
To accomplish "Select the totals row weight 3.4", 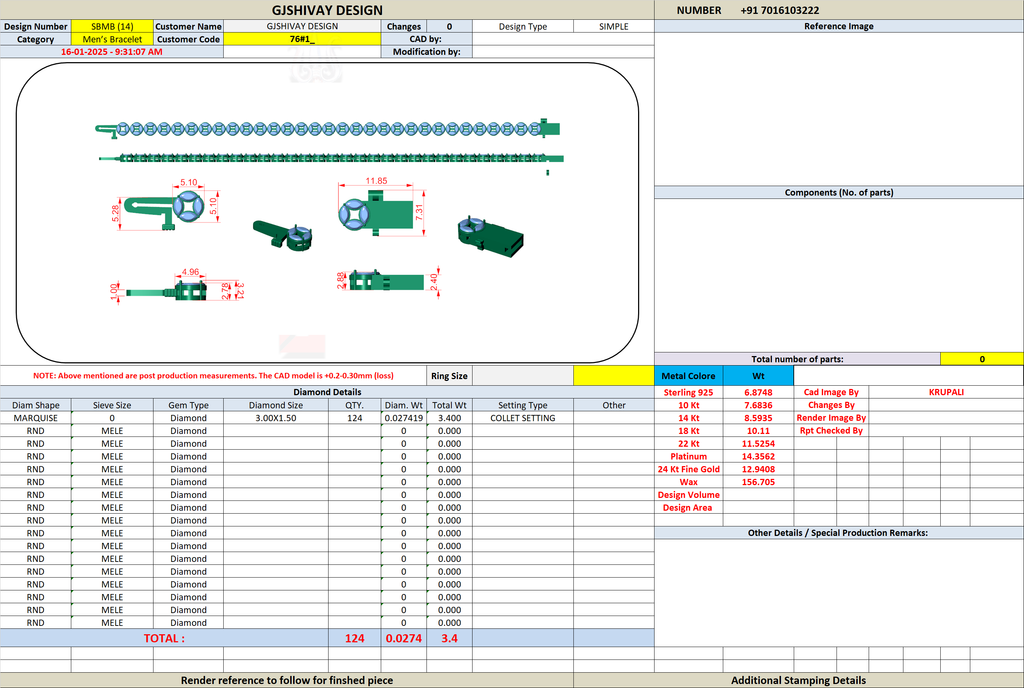I will tap(449, 638).
